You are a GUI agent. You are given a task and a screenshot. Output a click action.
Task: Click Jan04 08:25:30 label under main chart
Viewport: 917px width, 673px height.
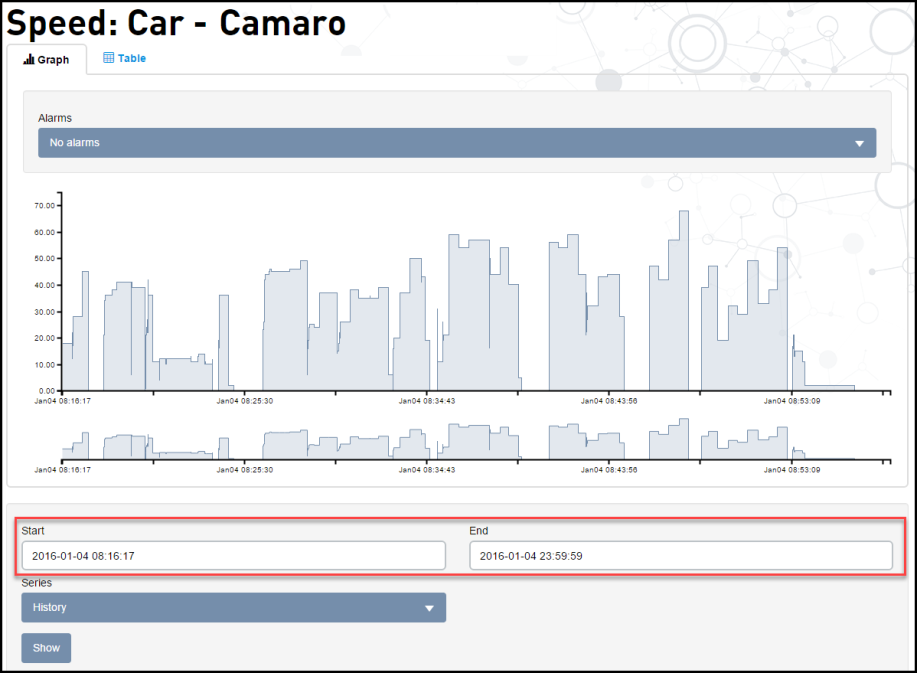244,401
